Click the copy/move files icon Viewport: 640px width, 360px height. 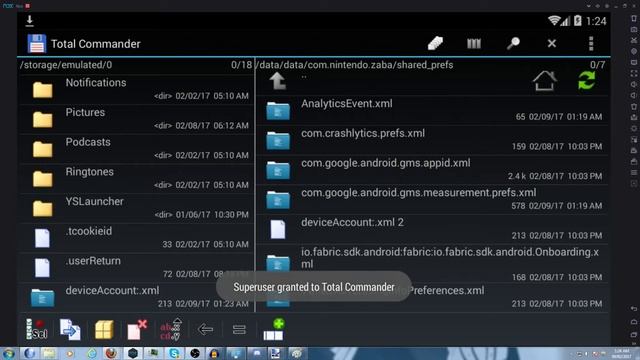70,329
